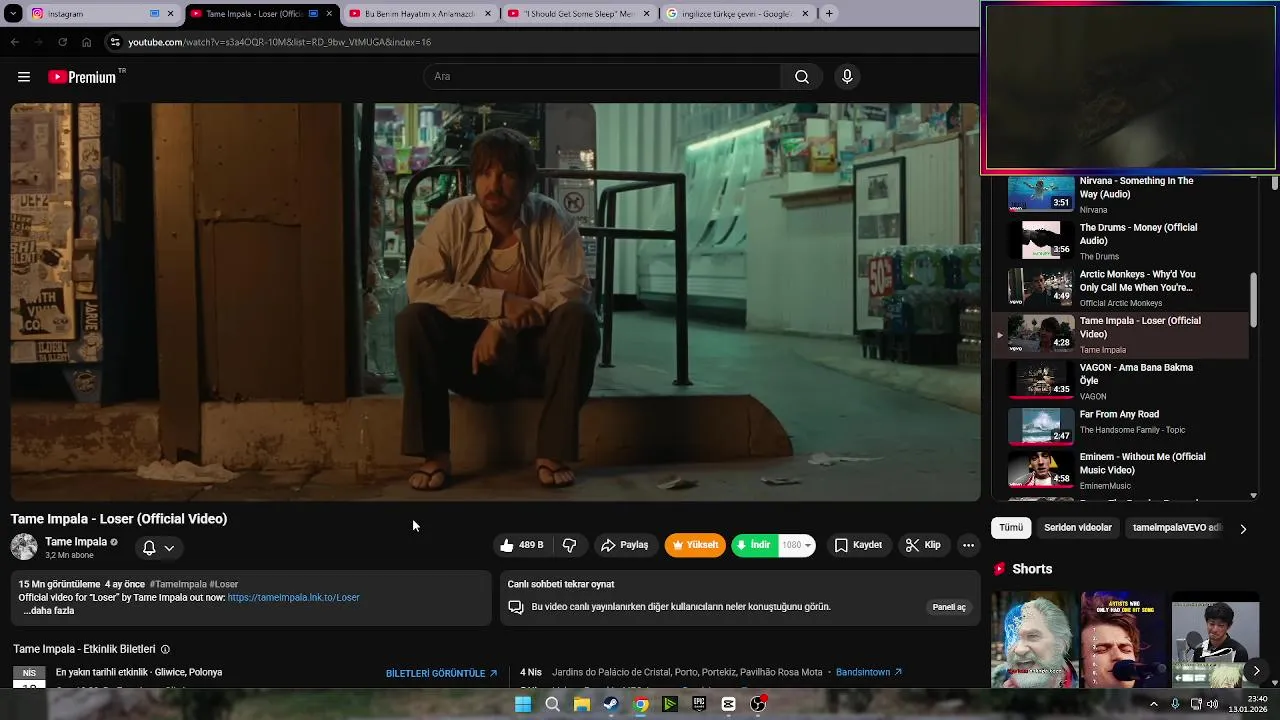Dislike the video with thumbs down
This screenshot has height=720, width=1280.
tap(570, 545)
